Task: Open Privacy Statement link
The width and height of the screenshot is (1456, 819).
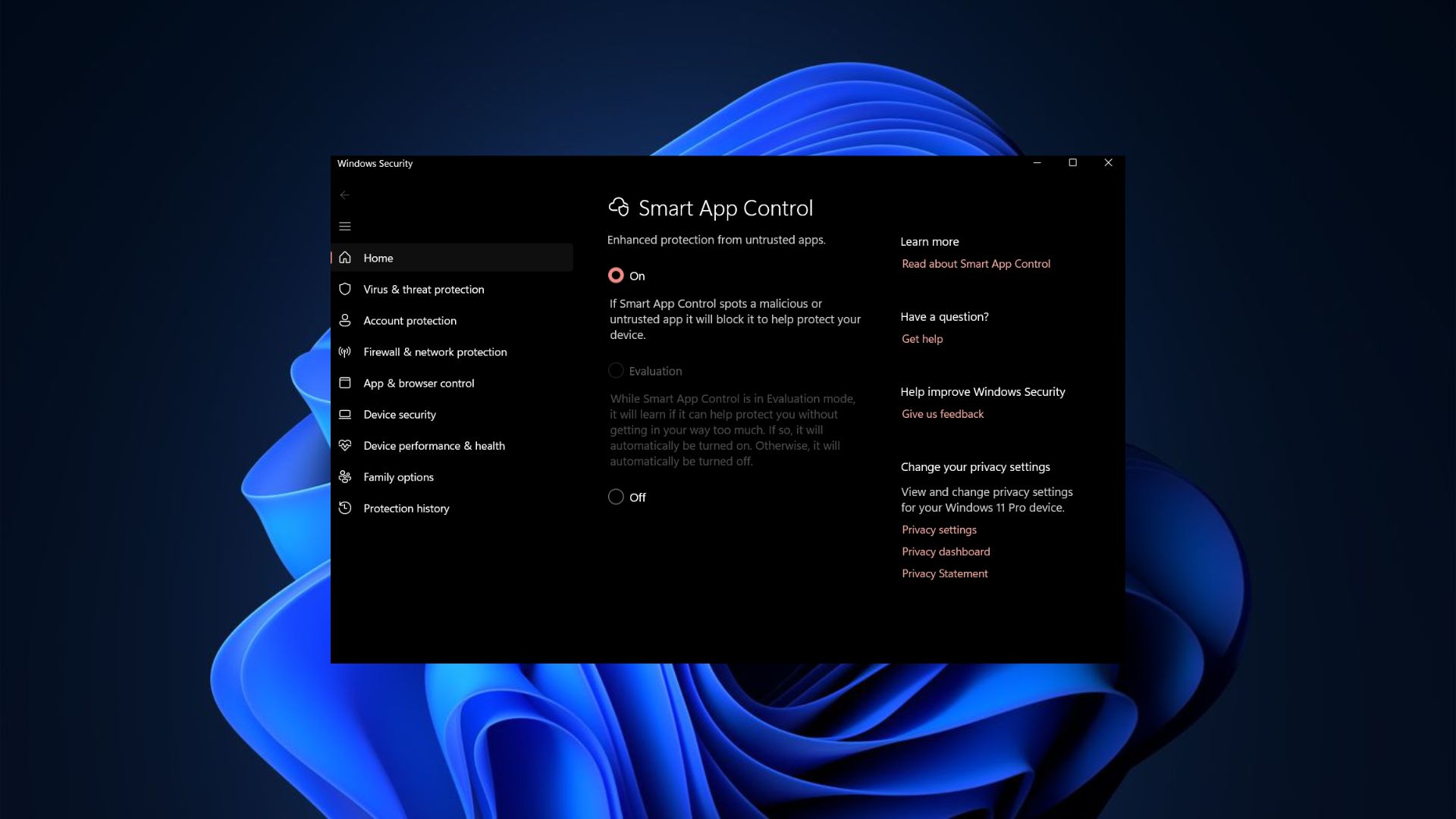Action: [945, 573]
